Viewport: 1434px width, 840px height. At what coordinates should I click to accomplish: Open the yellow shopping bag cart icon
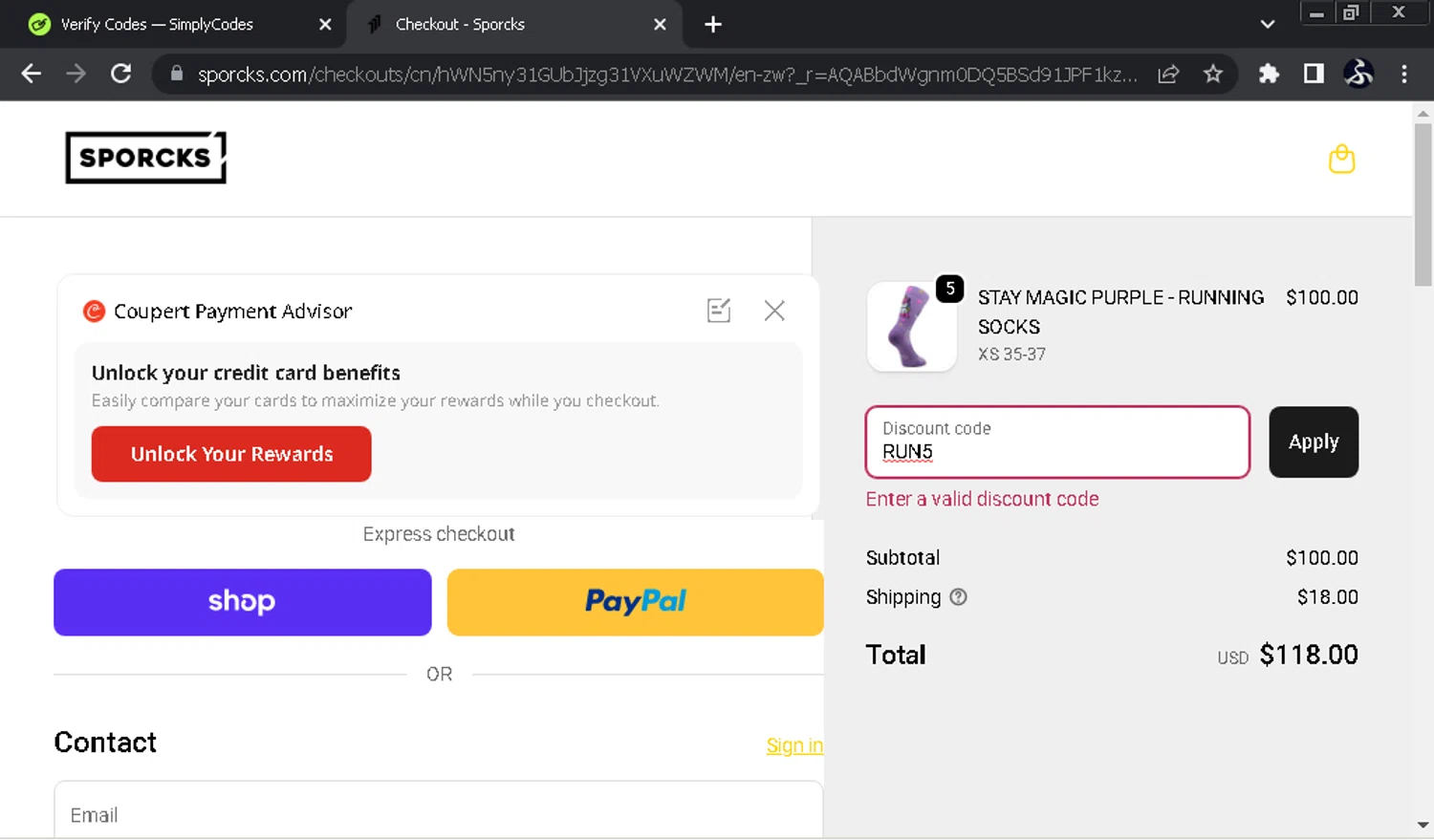pyautogui.click(x=1342, y=159)
